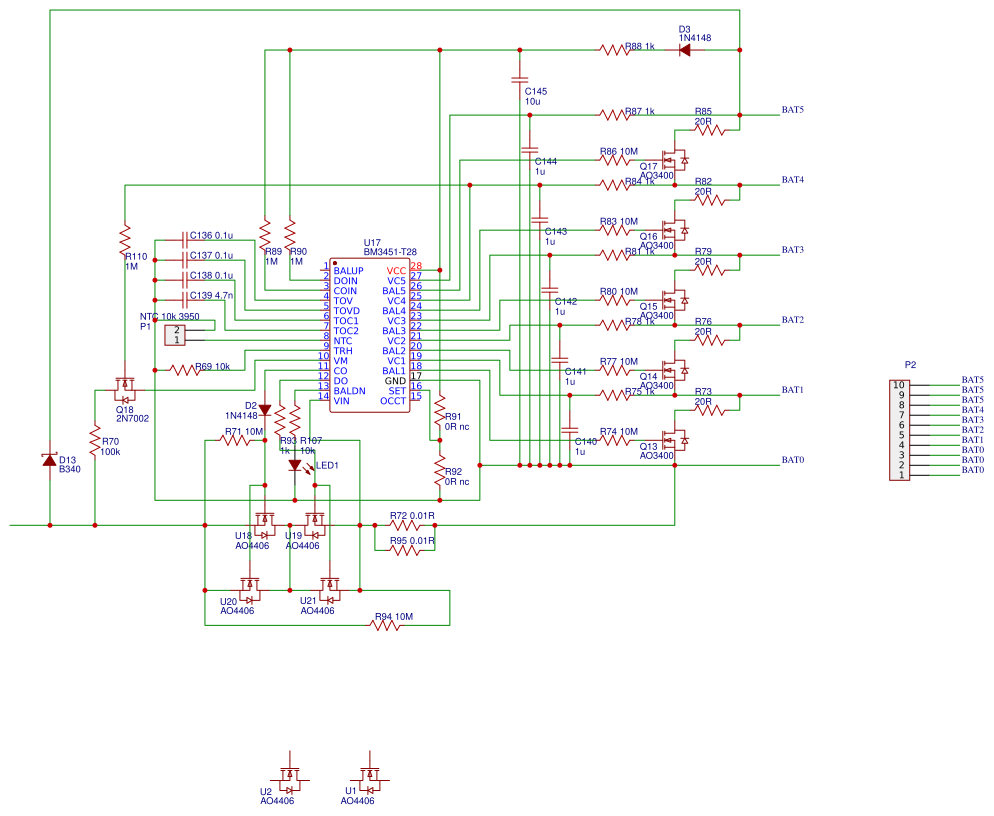Image resolution: width=994 pixels, height=816 pixels.
Task: Click the D2 1N4148 diode symbol
Action: click(x=265, y=410)
